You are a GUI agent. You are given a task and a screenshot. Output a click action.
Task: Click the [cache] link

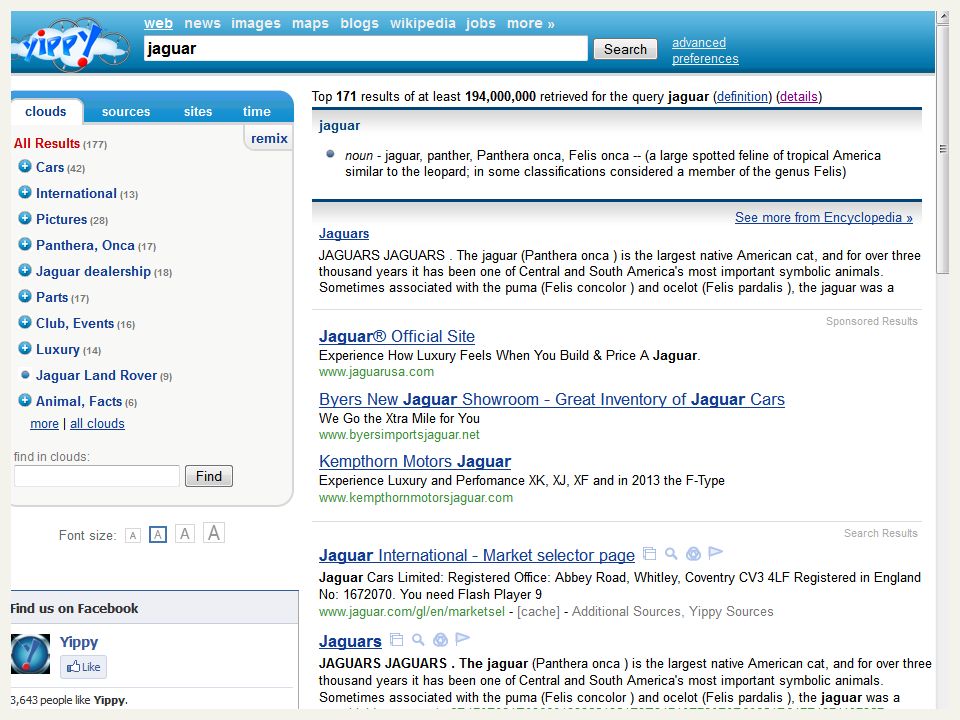point(538,611)
